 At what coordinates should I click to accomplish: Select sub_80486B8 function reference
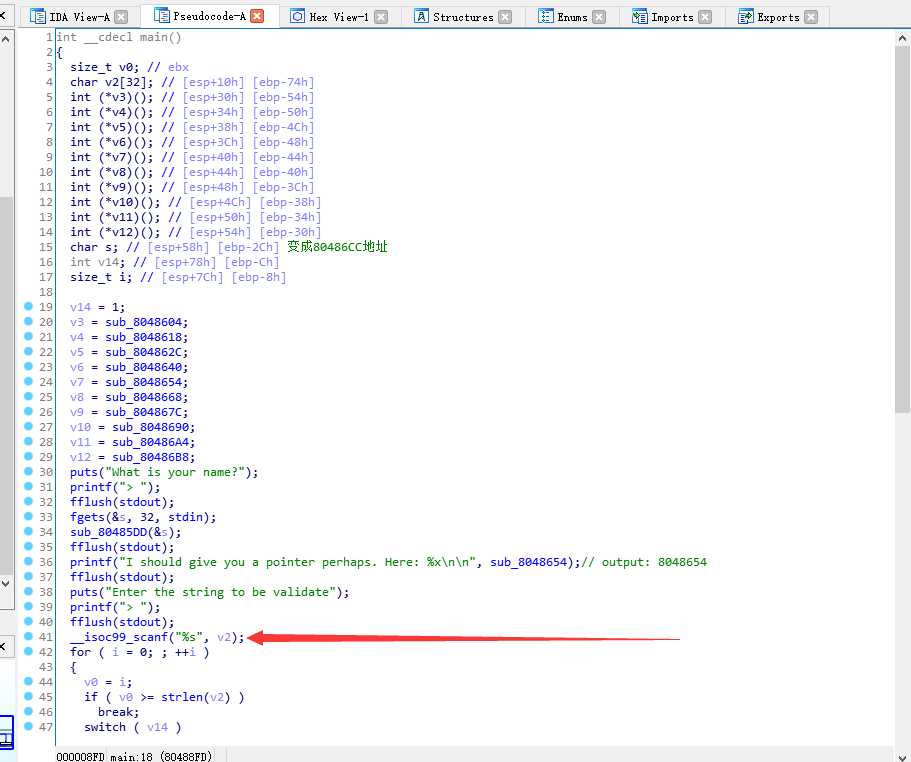pyautogui.click(x=151, y=457)
